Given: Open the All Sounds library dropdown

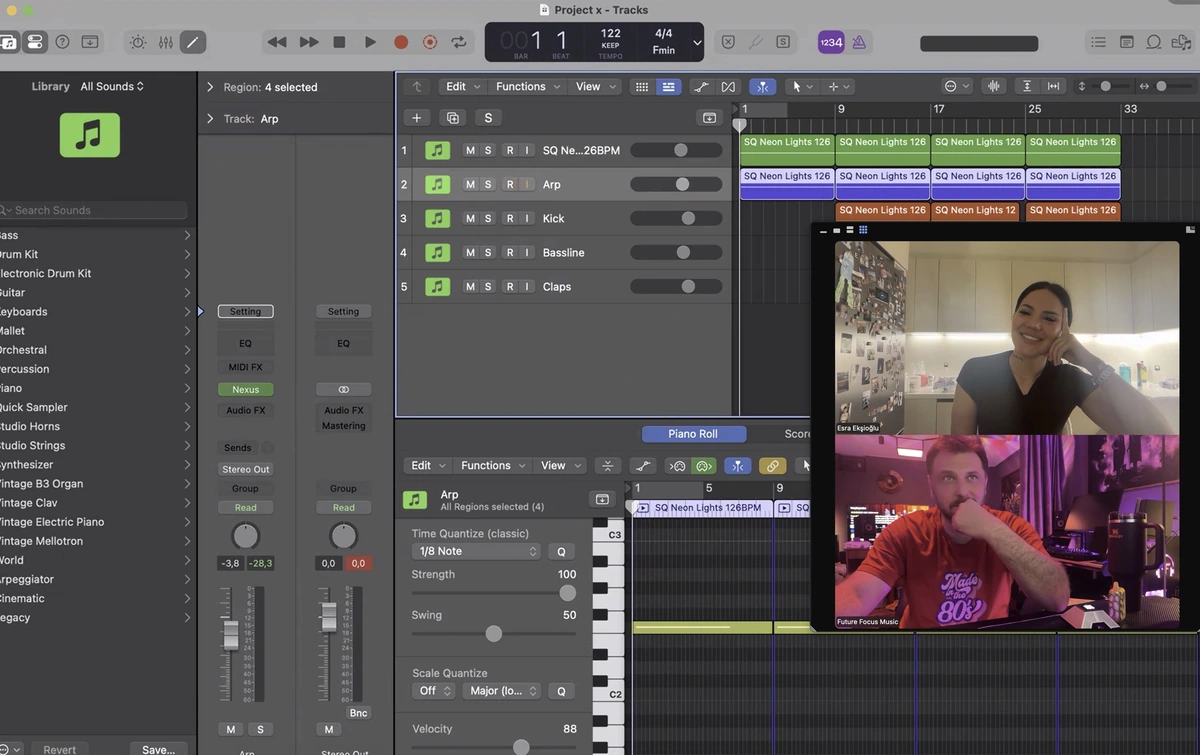Looking at the screenshot, I should click(x=112, y=87).
